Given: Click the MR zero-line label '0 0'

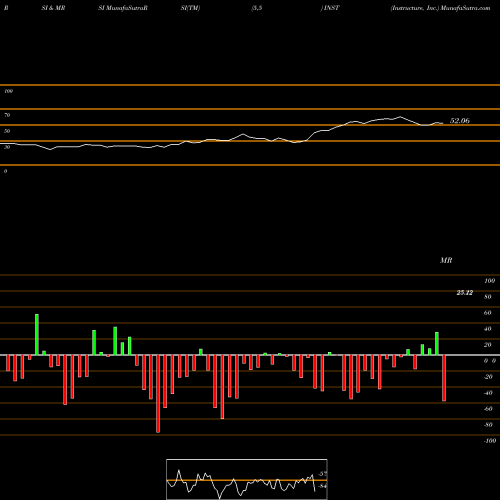Looking at the screenshot, I should [490, 361].
